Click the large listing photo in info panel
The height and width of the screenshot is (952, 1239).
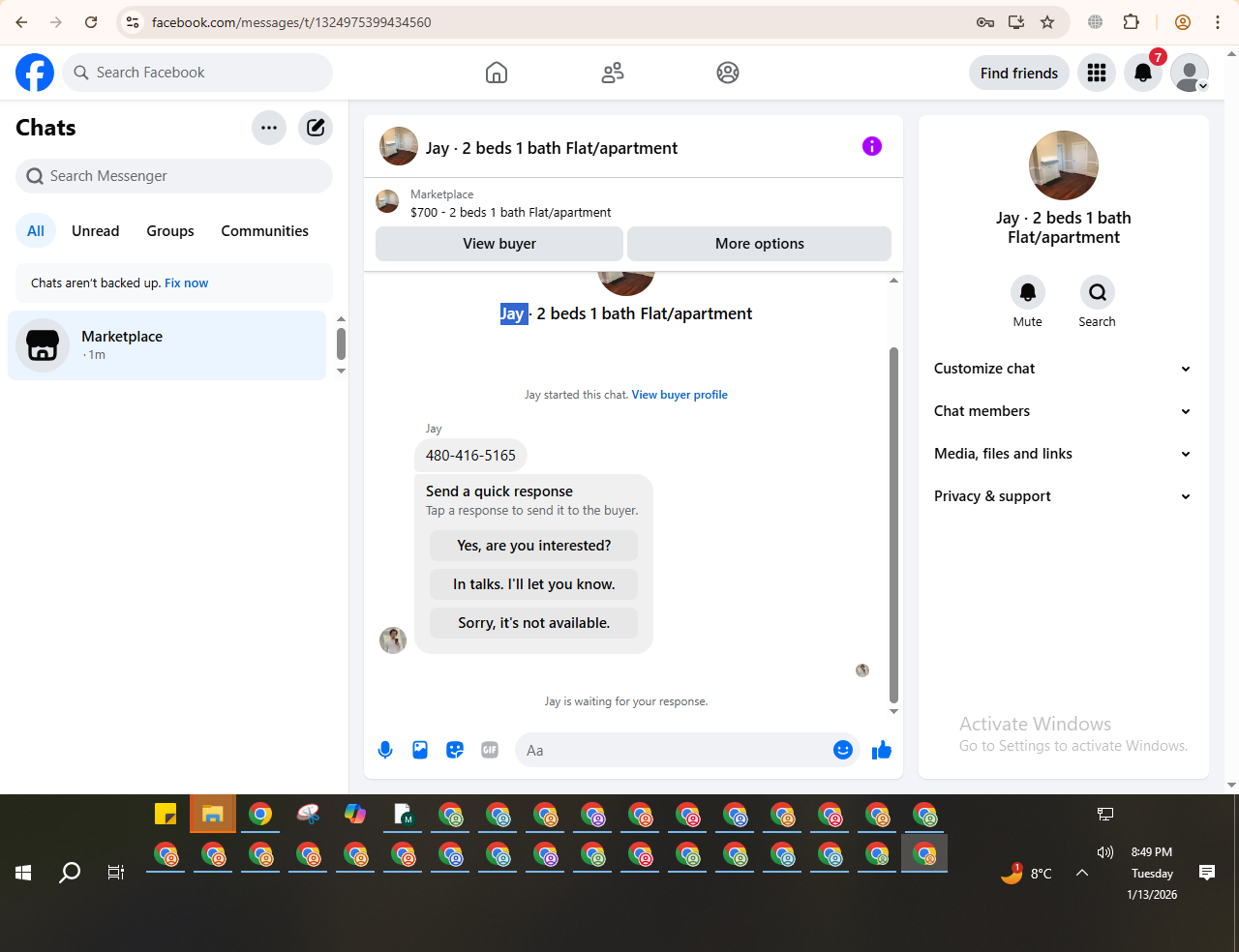coord(1064,165)
